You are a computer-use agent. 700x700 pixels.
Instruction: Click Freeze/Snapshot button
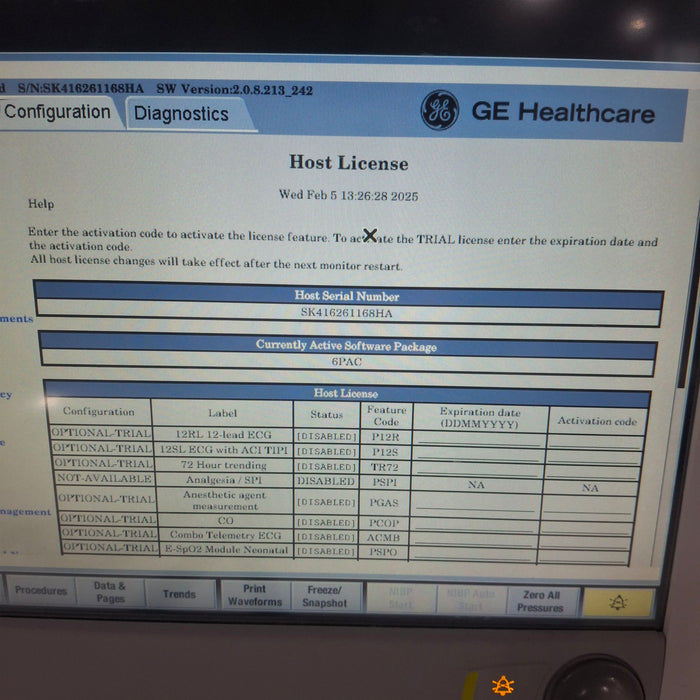point(325,596)
